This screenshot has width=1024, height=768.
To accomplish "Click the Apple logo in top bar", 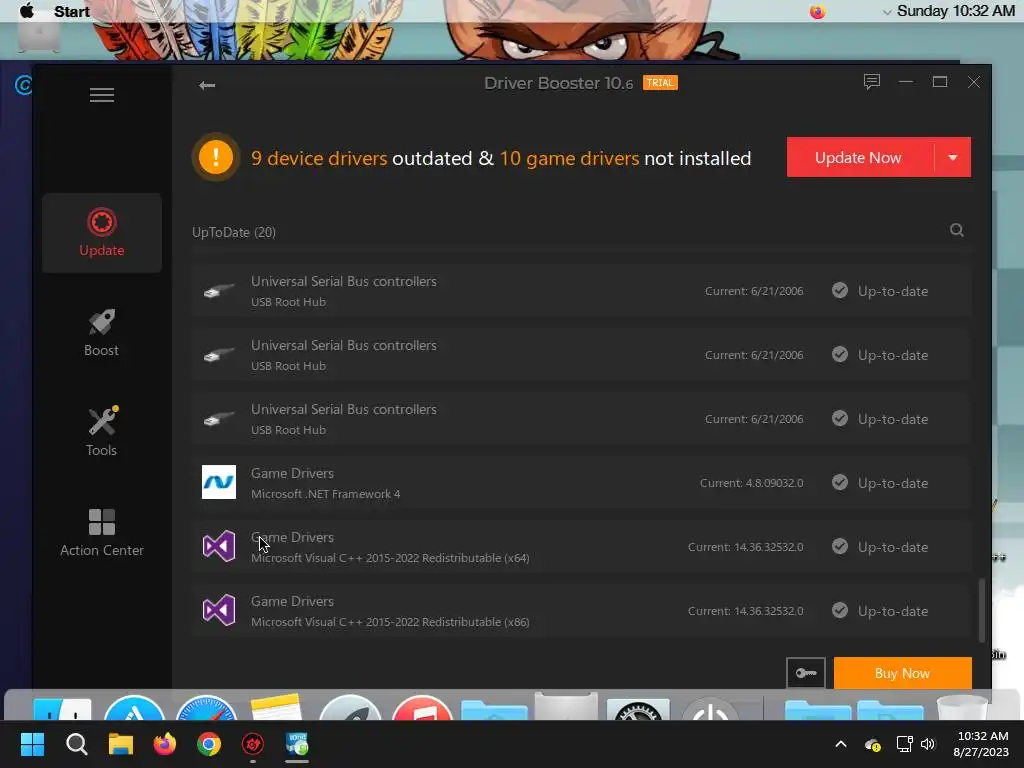I will [27, 11].
